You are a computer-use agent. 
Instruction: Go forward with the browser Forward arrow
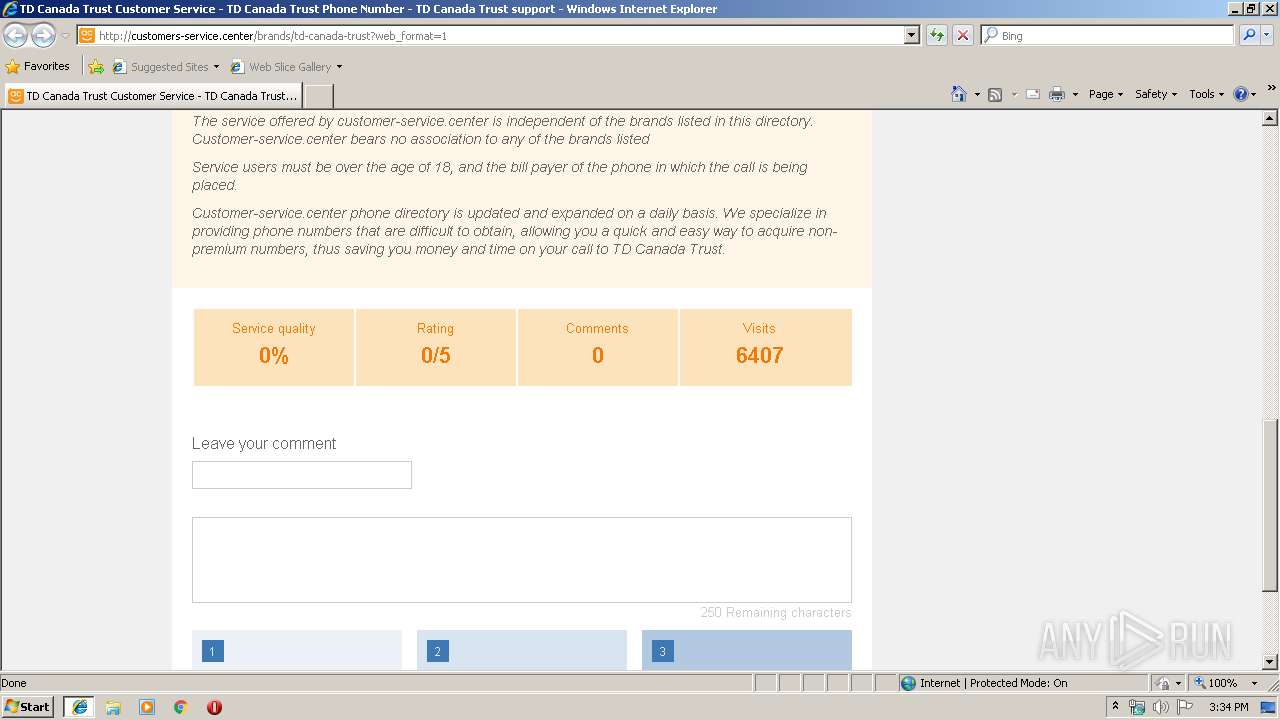click(43, 35)
